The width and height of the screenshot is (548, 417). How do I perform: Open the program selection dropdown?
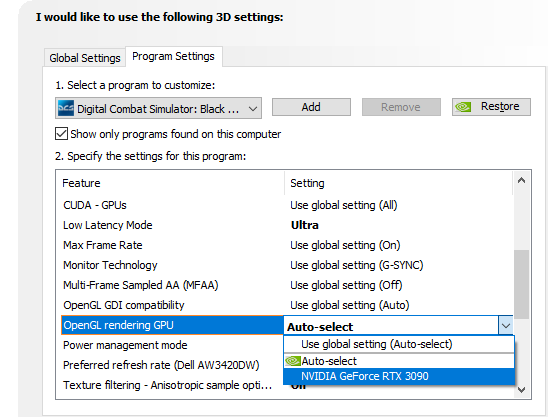coord(158,108)
